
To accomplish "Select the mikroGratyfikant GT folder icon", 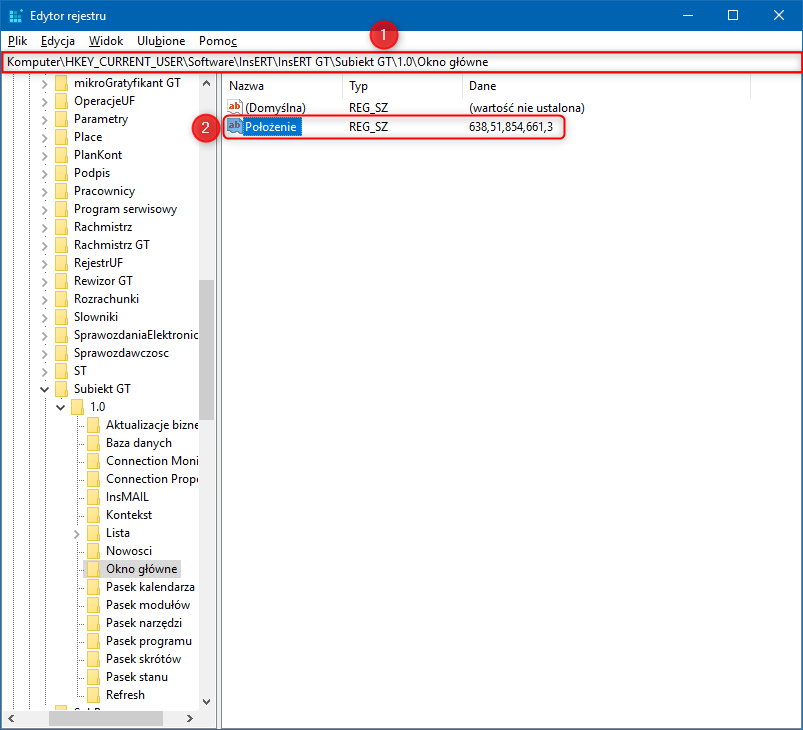I will point(61,83).
